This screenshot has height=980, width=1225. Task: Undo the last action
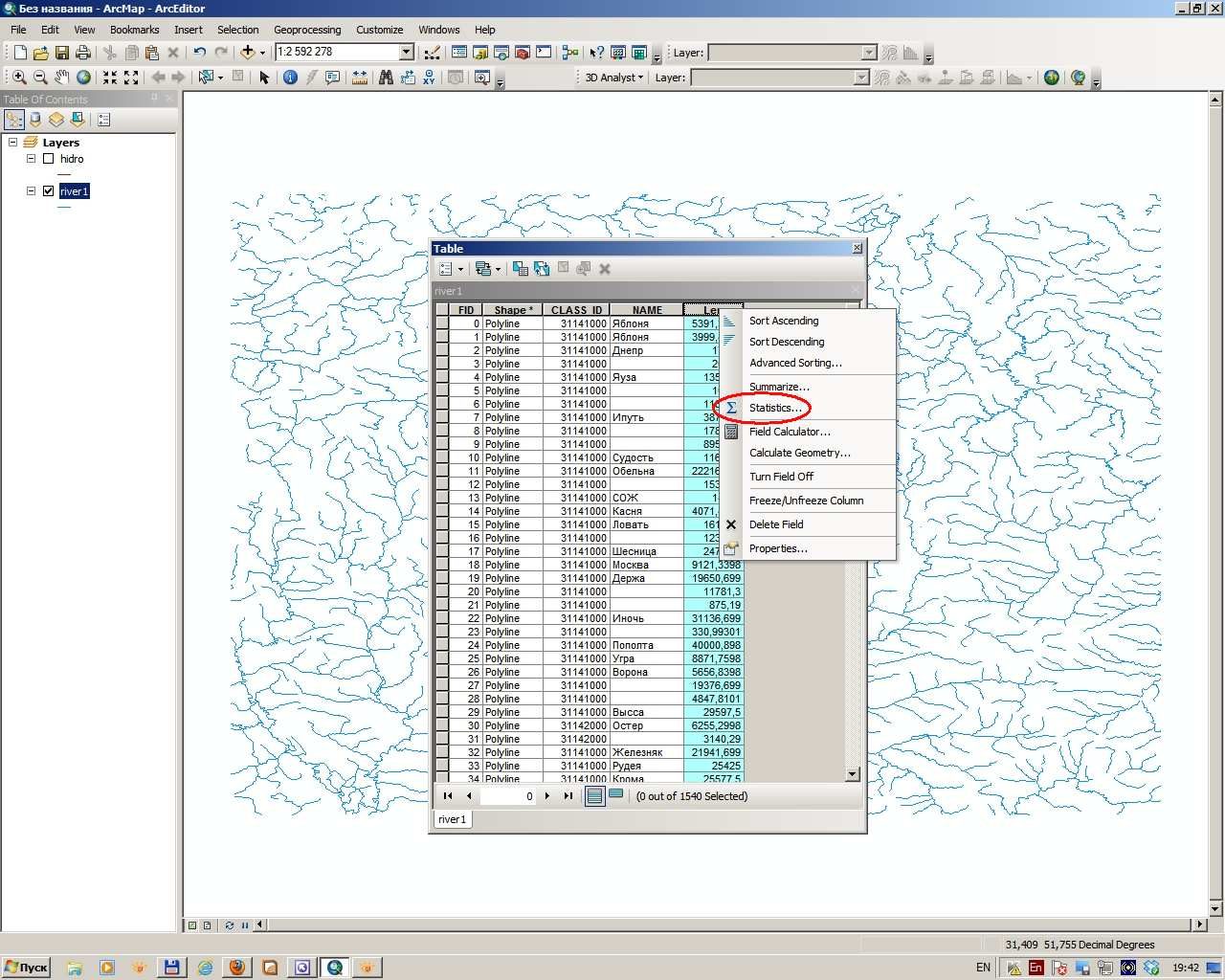(x=199, y=53)
